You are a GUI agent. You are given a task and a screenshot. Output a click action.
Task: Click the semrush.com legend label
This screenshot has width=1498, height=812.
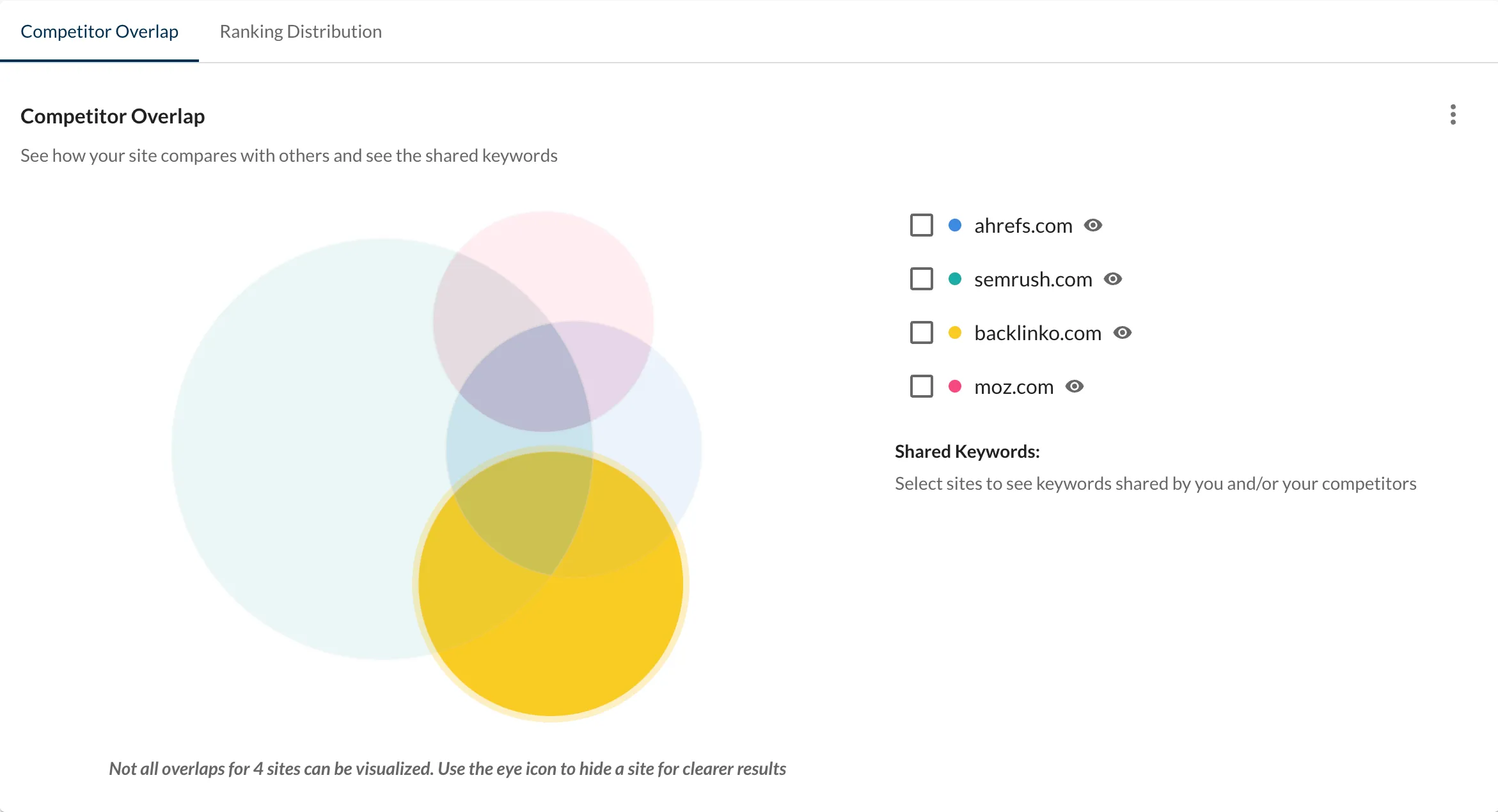tap(1033, 279)
